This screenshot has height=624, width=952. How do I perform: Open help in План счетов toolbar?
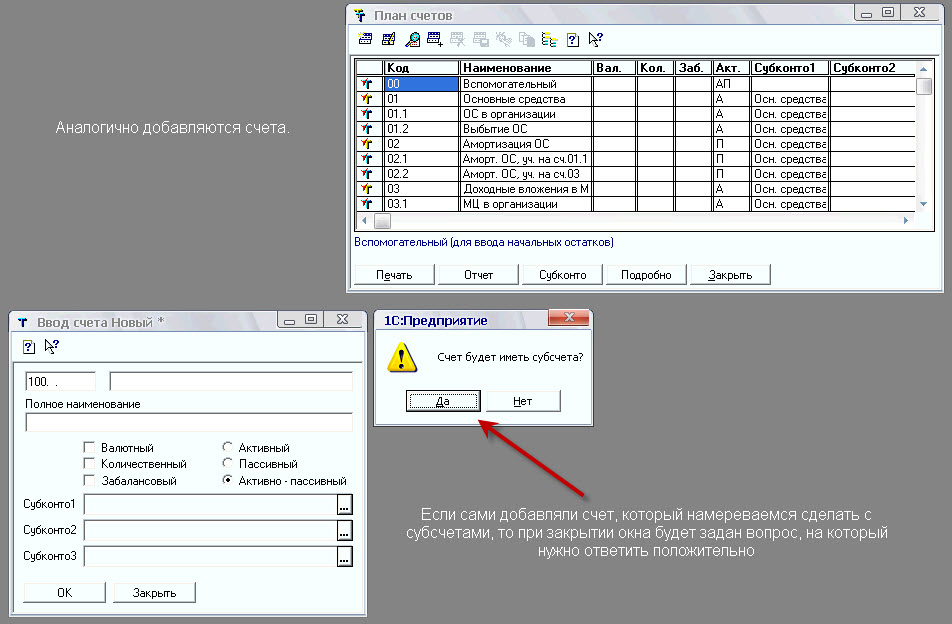[x=573, y=40]
